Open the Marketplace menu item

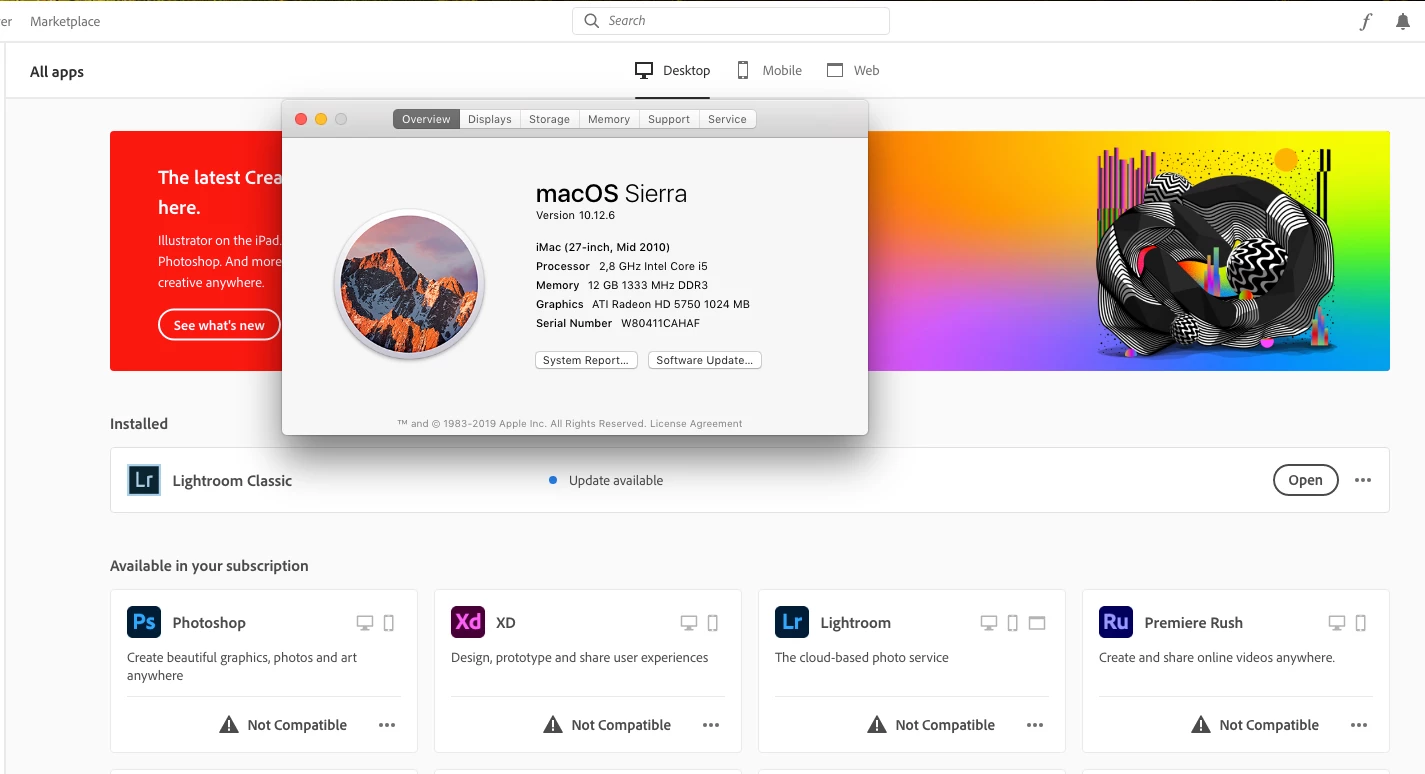coord(65,21)
